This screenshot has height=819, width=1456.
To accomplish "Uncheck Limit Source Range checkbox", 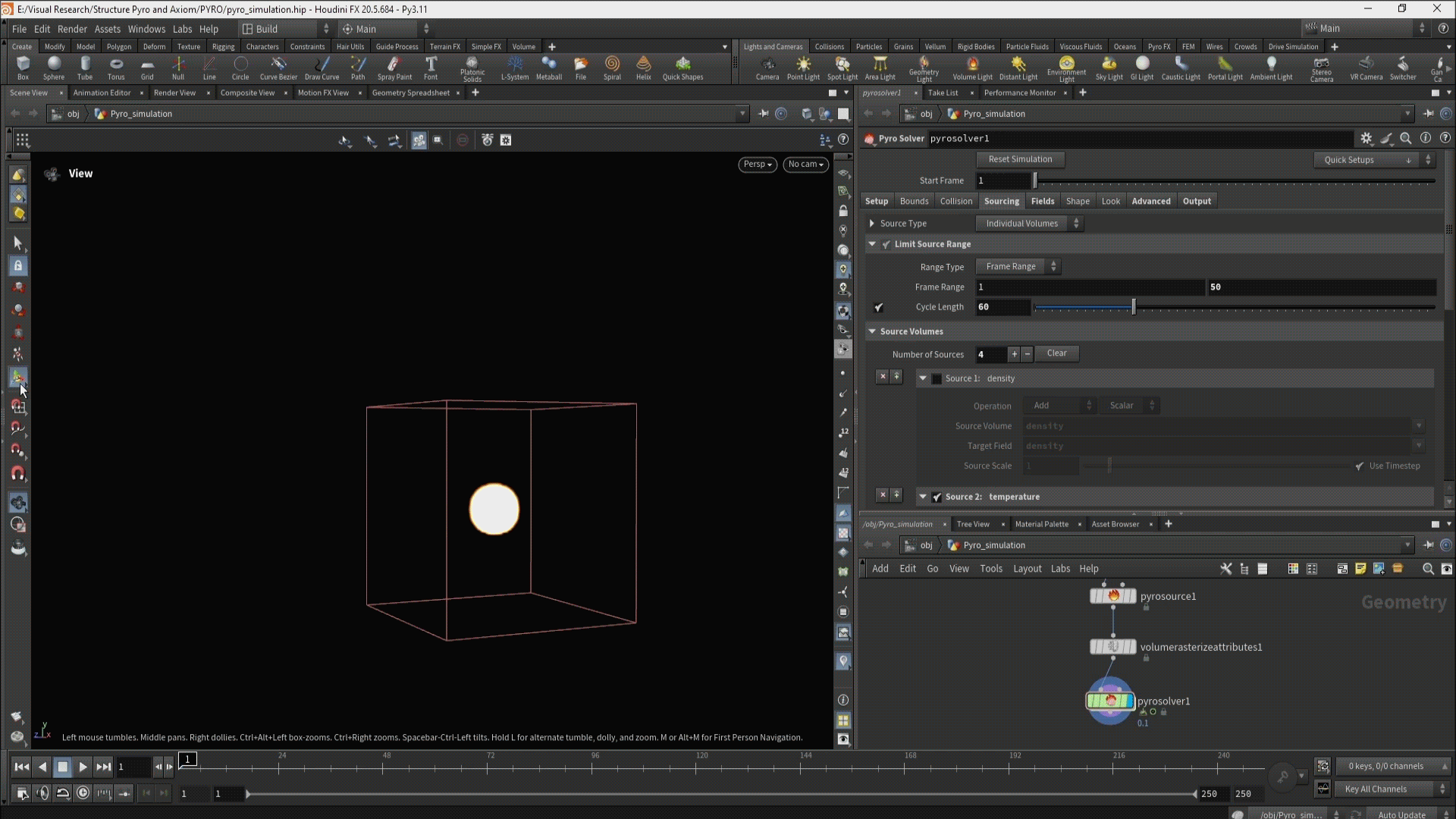I will pyautogui.click(x=886, y=244).
